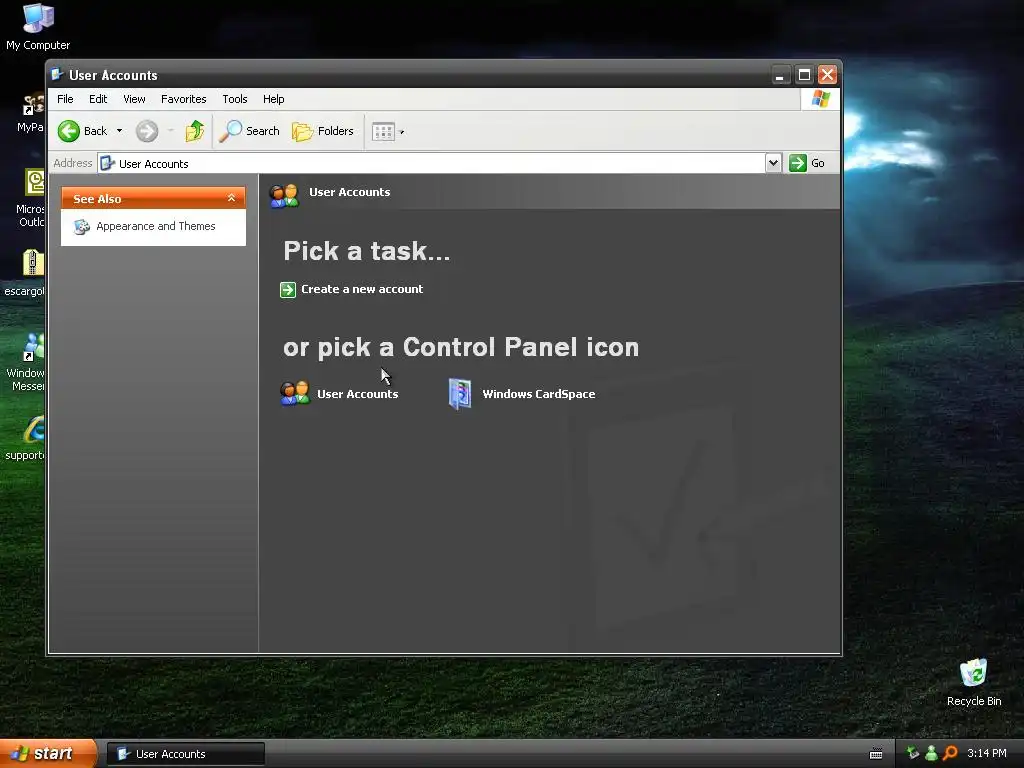The height and width of the screenshot is (768, 1024).
Task: Click the green arrow beside Create account
Action: pyautogui.click(x=288, y=289)
